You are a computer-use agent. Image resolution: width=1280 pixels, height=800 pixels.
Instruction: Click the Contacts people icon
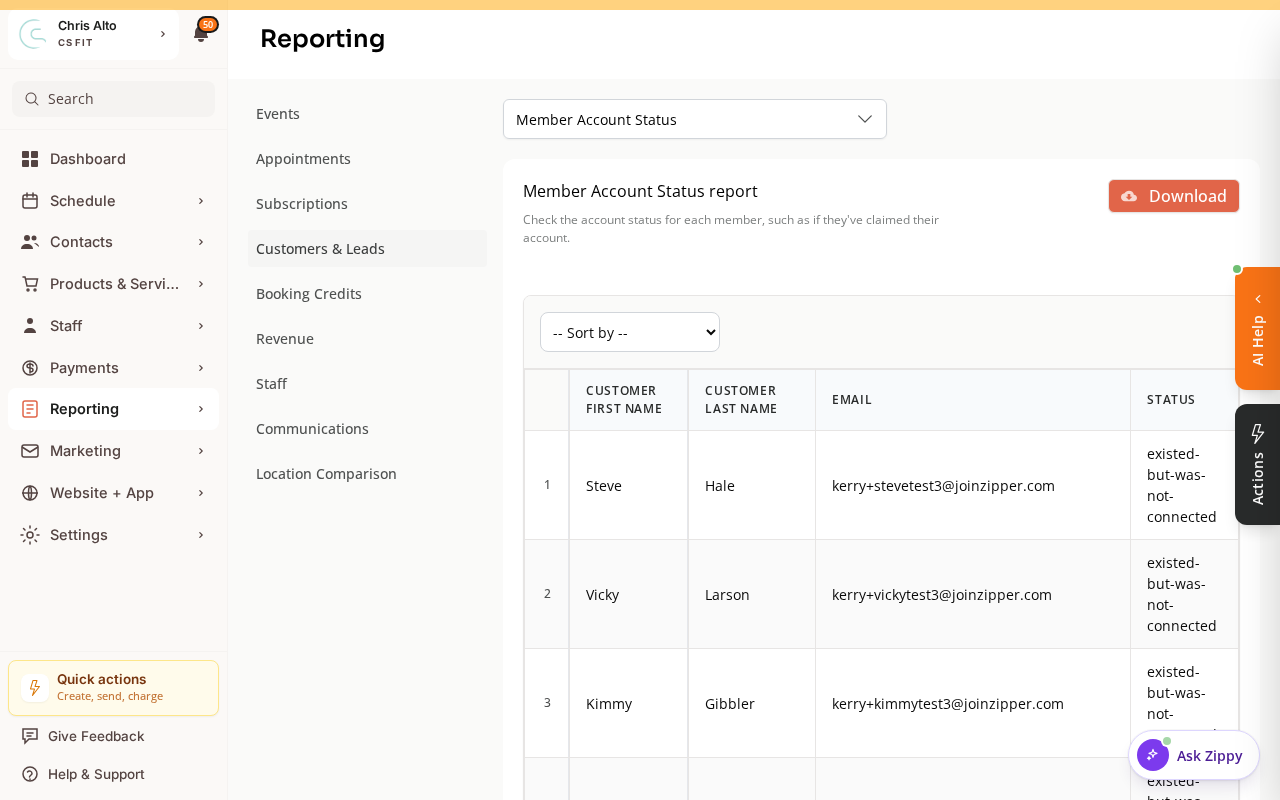[30, 242]
